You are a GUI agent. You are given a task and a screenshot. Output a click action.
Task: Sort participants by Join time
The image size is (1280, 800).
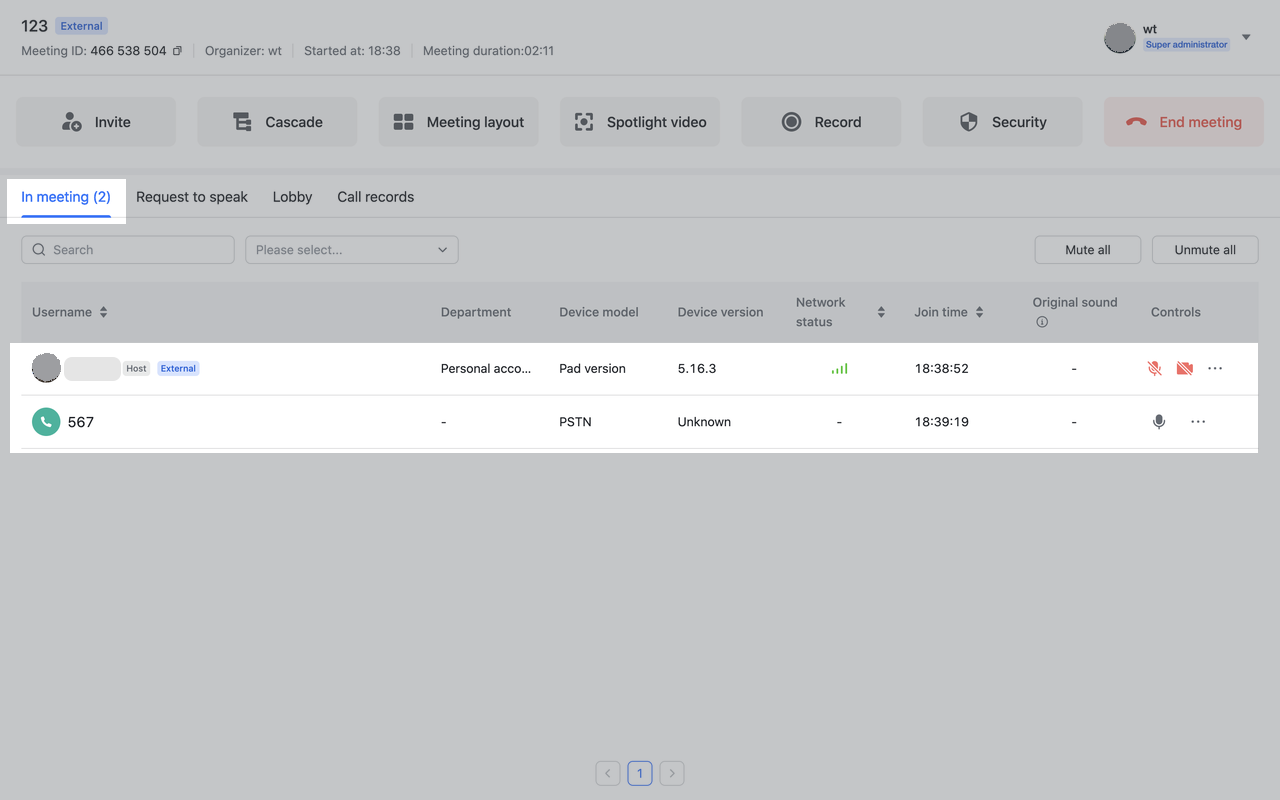979,312
